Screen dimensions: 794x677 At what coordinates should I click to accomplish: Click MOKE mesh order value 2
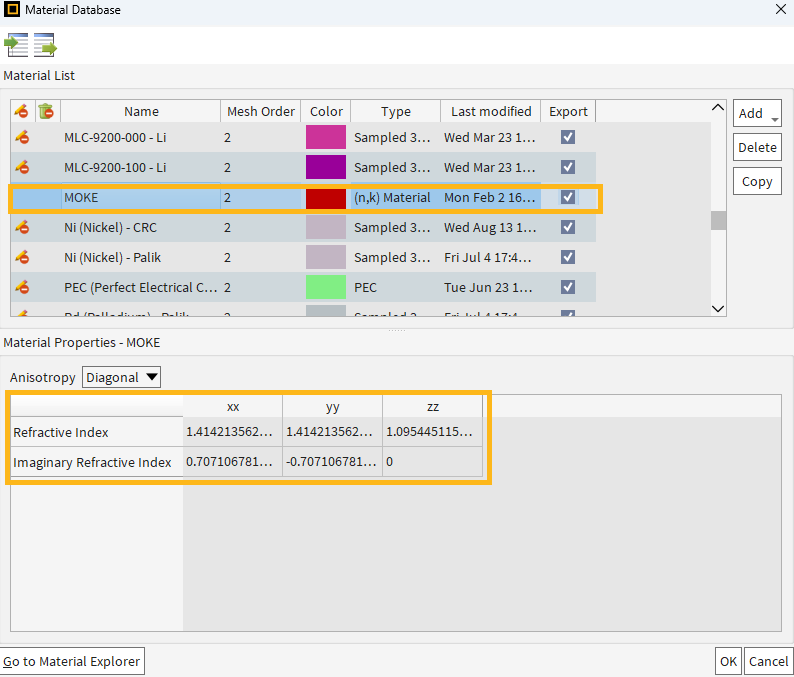tap(227, 197)
